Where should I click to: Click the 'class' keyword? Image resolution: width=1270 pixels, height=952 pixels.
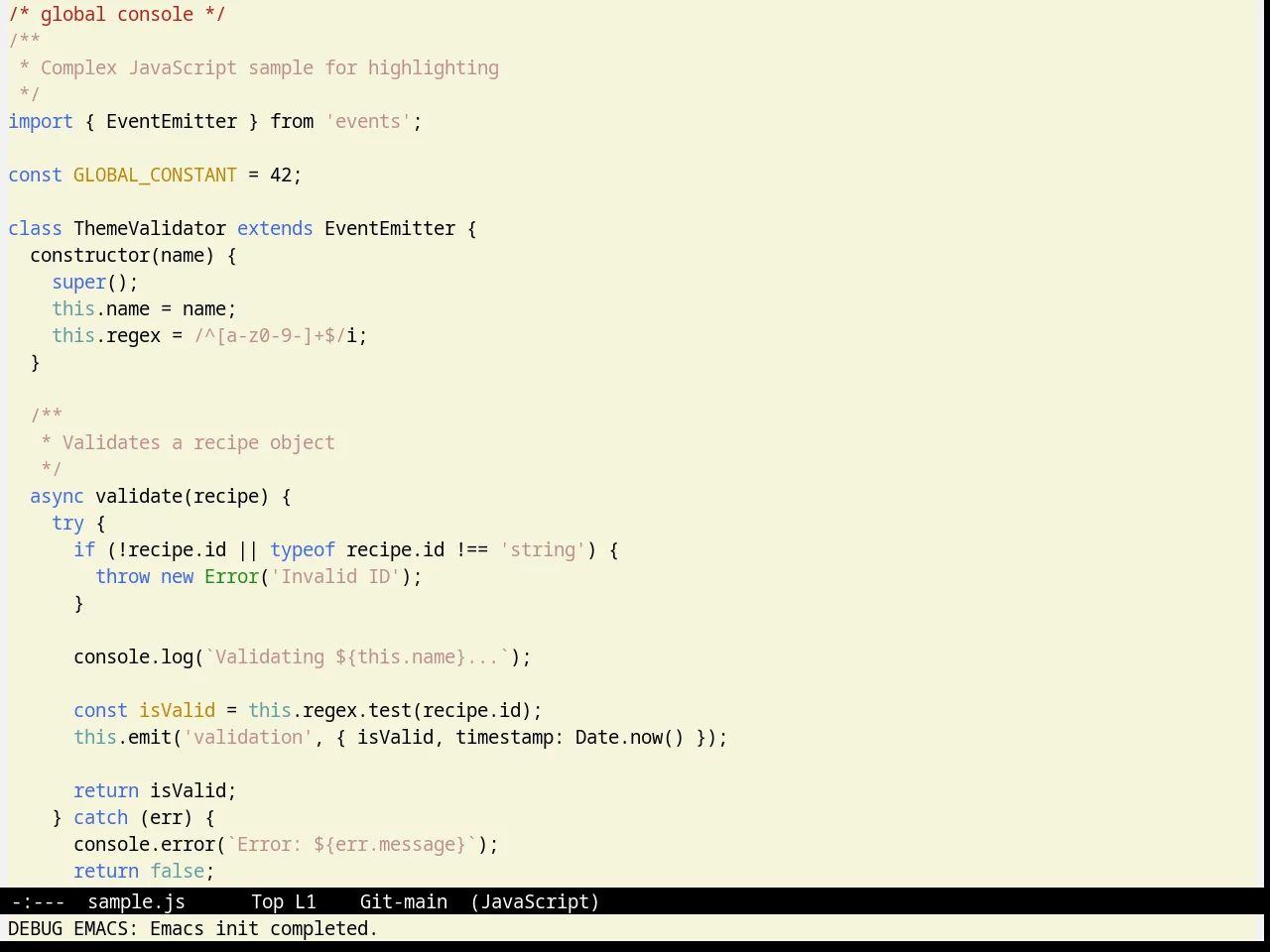[x=36, y=228]
